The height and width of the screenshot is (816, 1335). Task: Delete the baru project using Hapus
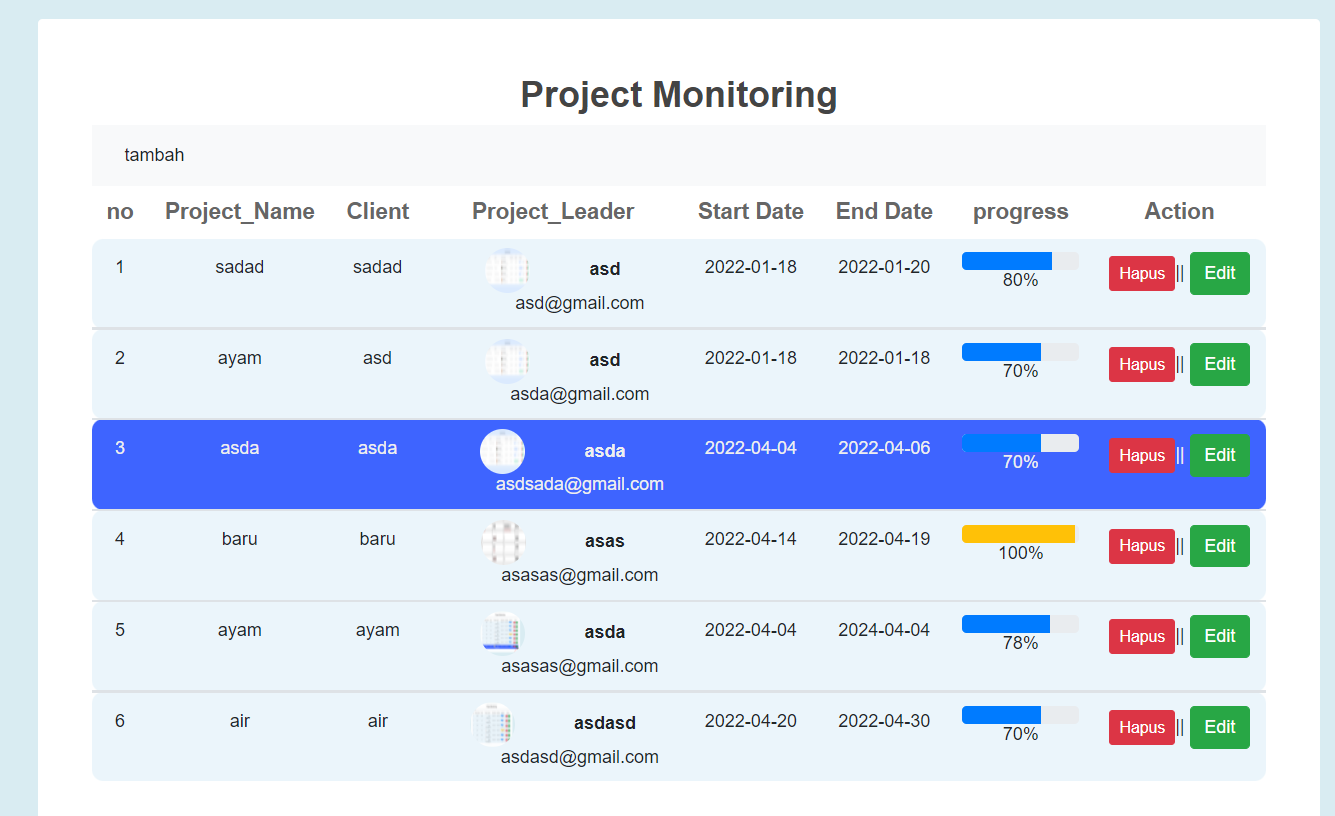click(1142, 546)
